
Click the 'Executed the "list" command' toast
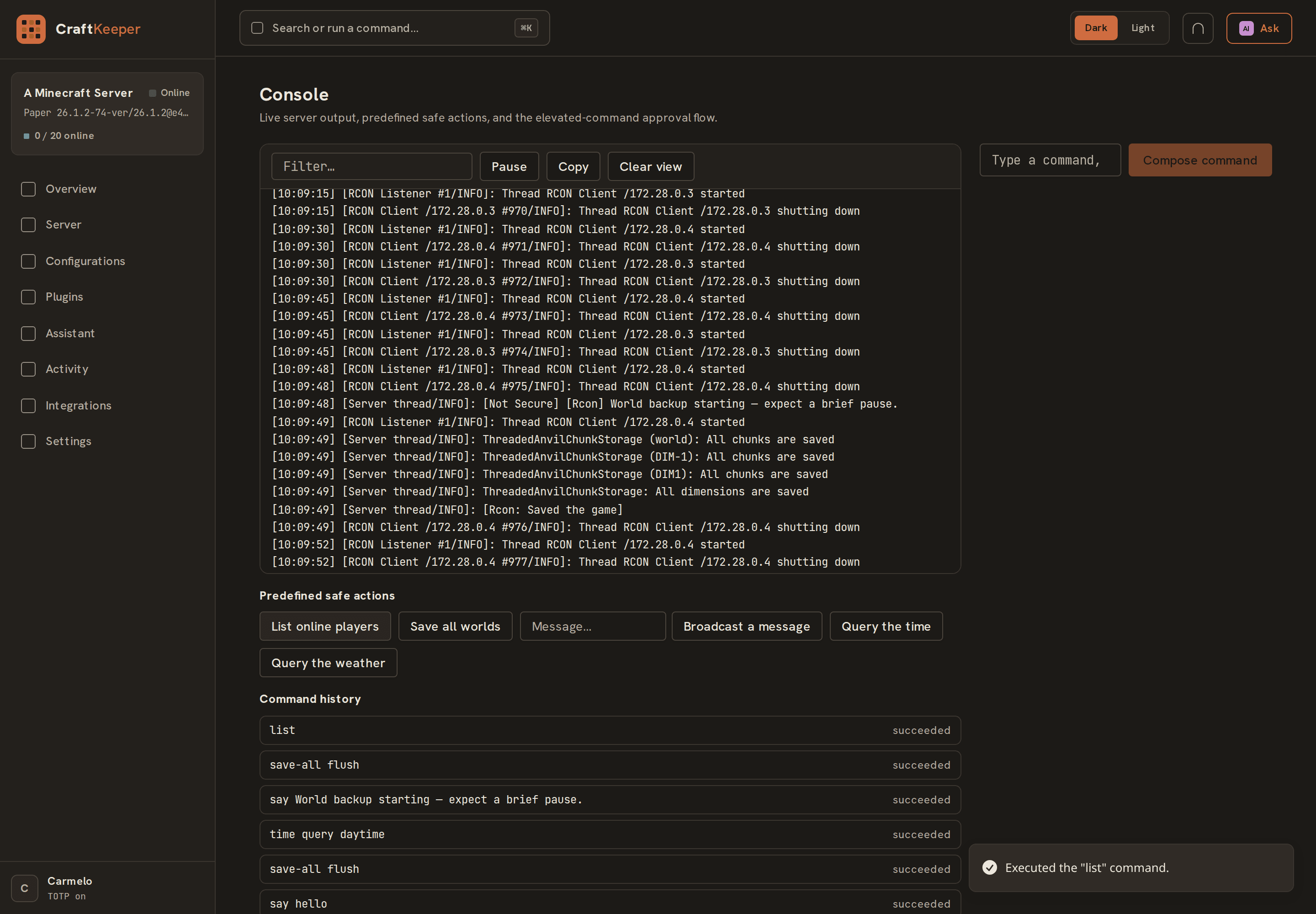click(x=1130, y=867)
